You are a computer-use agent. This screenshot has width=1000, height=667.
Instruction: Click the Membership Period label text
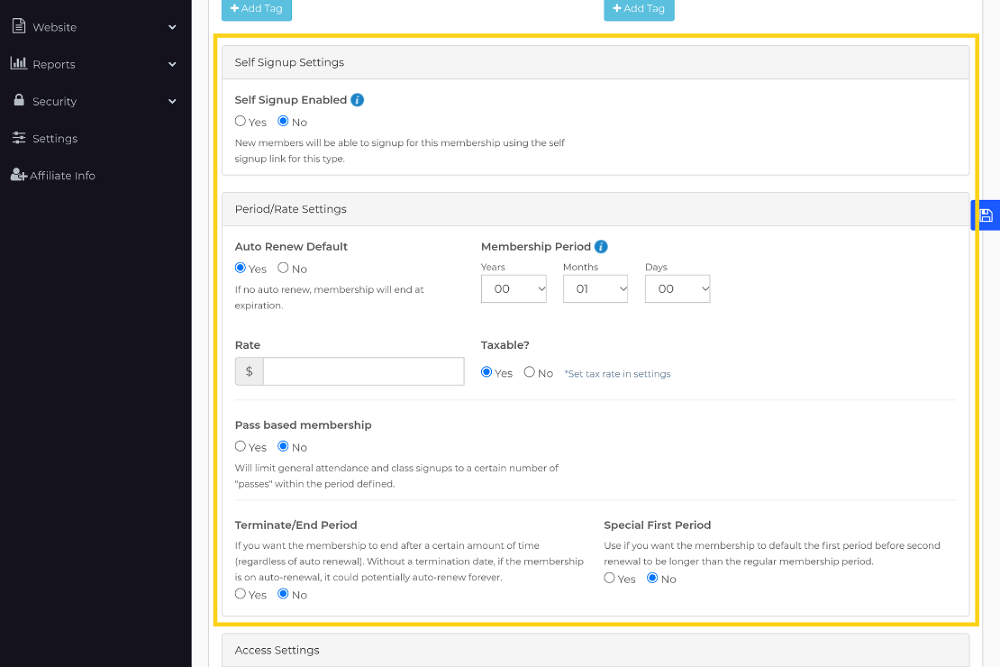[x=536, y=247]
